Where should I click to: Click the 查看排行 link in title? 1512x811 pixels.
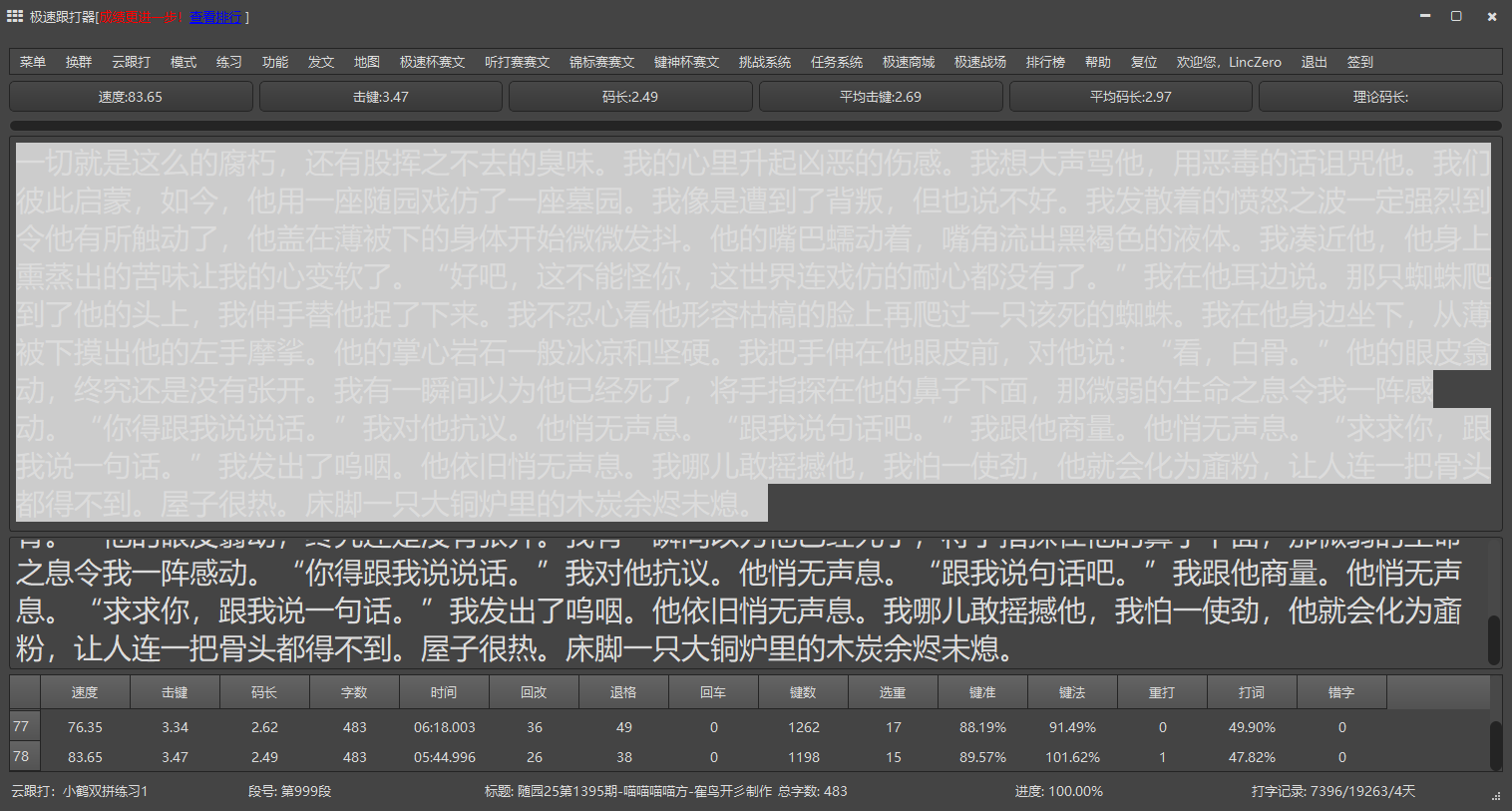pyautogui.click(x=215, y=17)
